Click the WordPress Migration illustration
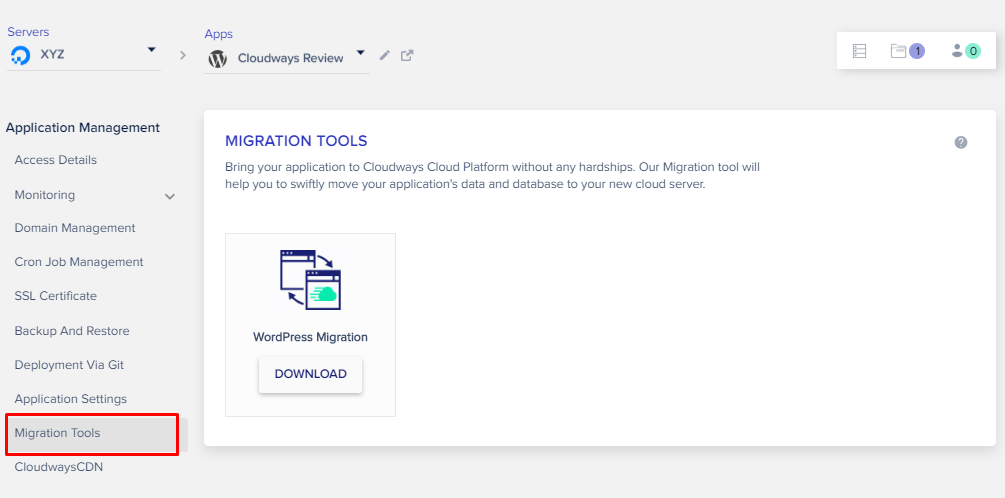The image size is (1005, 498). coord(310,280)
